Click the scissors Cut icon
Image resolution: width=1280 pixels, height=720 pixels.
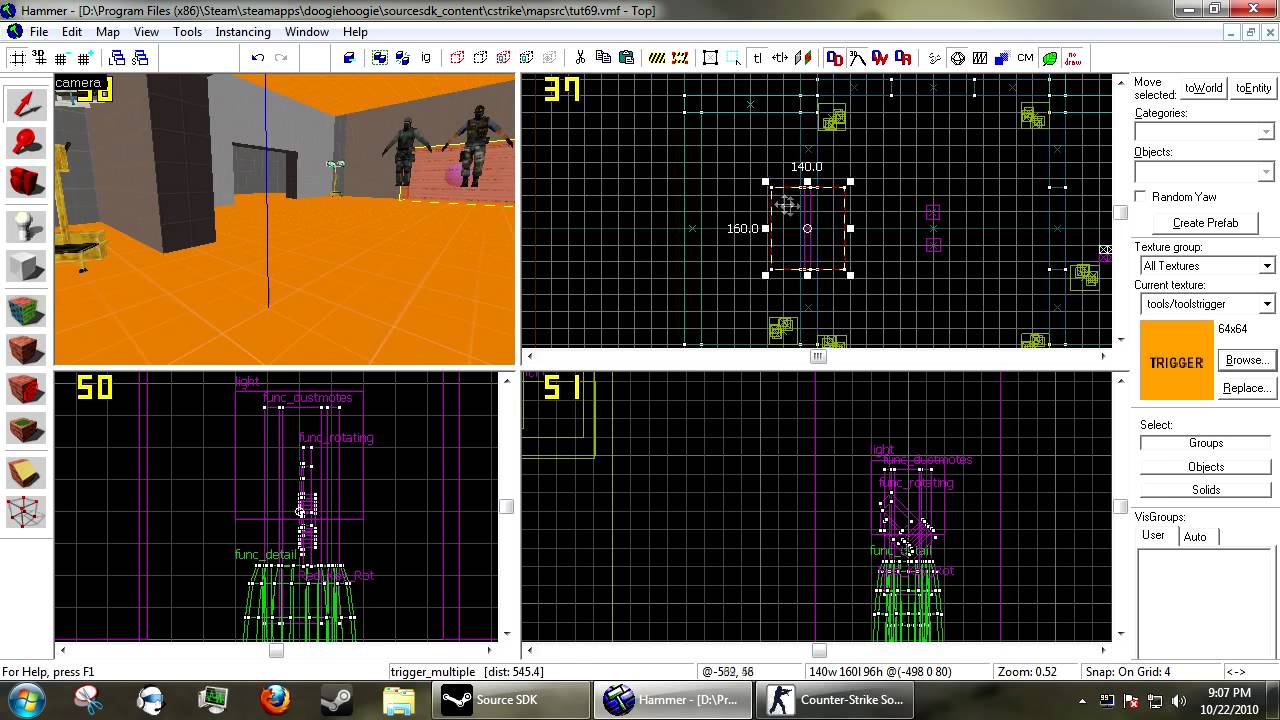580,58
